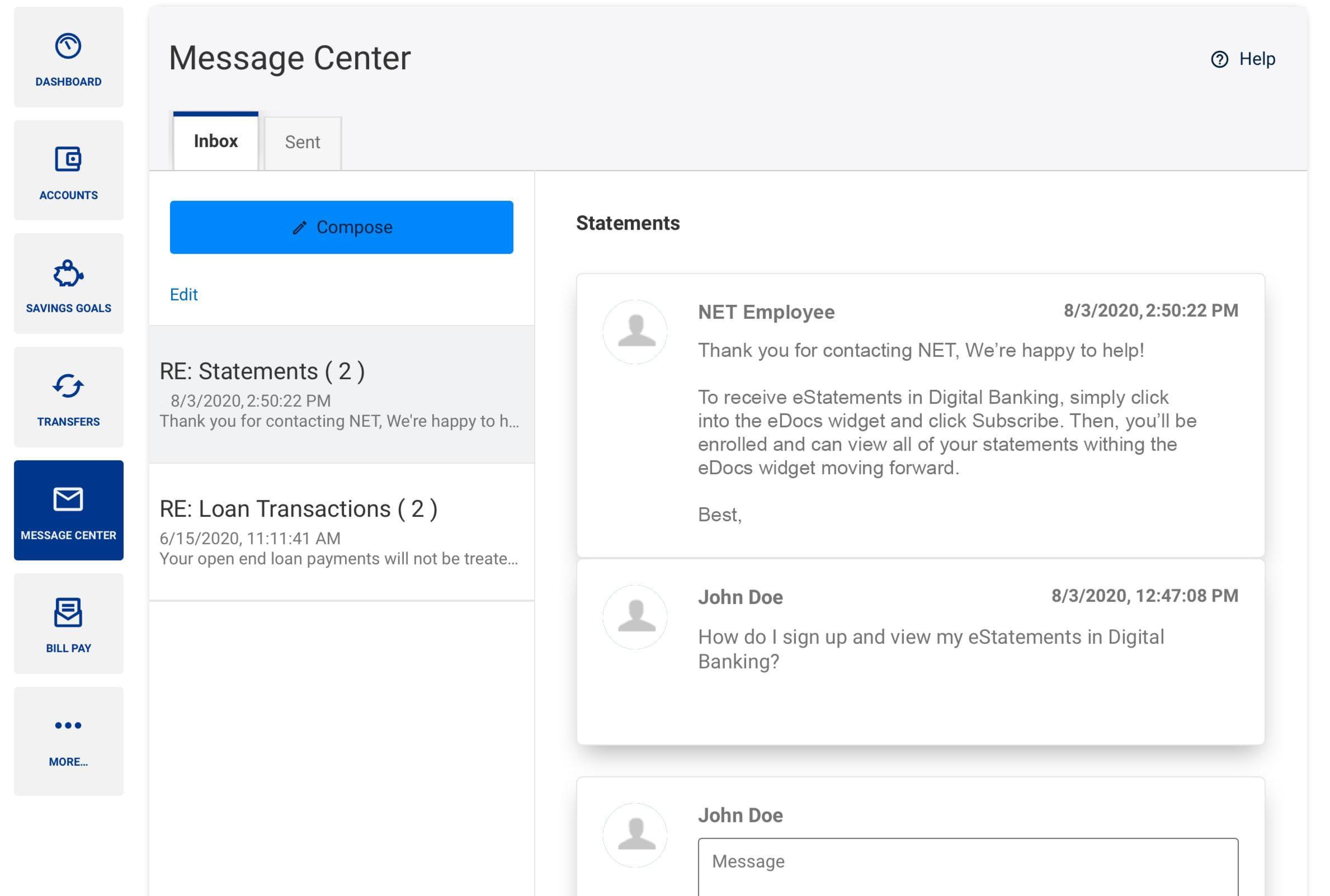Click John Doe's avatar on question message
This screenshot has height=896, width=1330.
click(635, 617)
